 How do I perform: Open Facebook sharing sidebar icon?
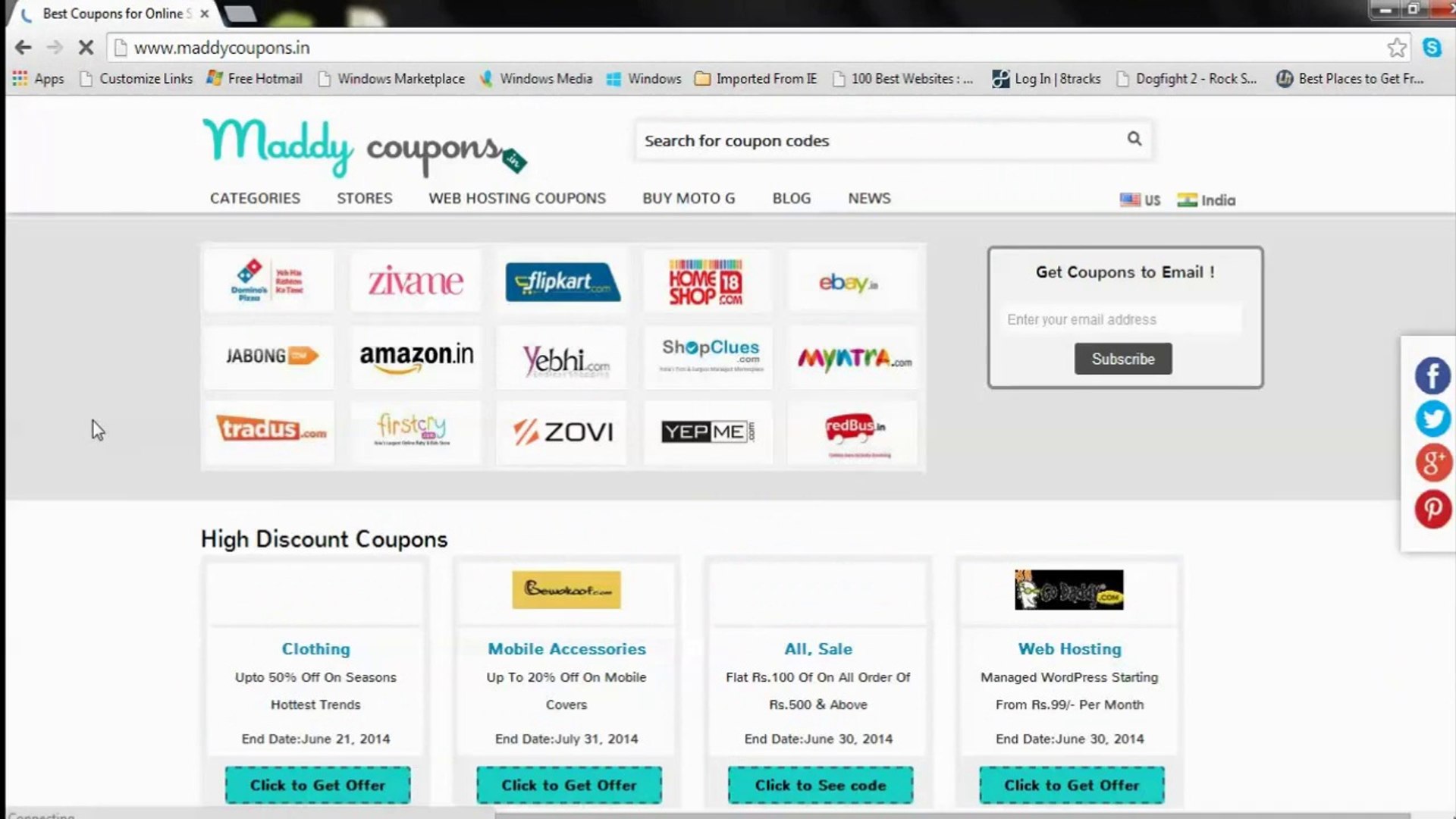1432,375
